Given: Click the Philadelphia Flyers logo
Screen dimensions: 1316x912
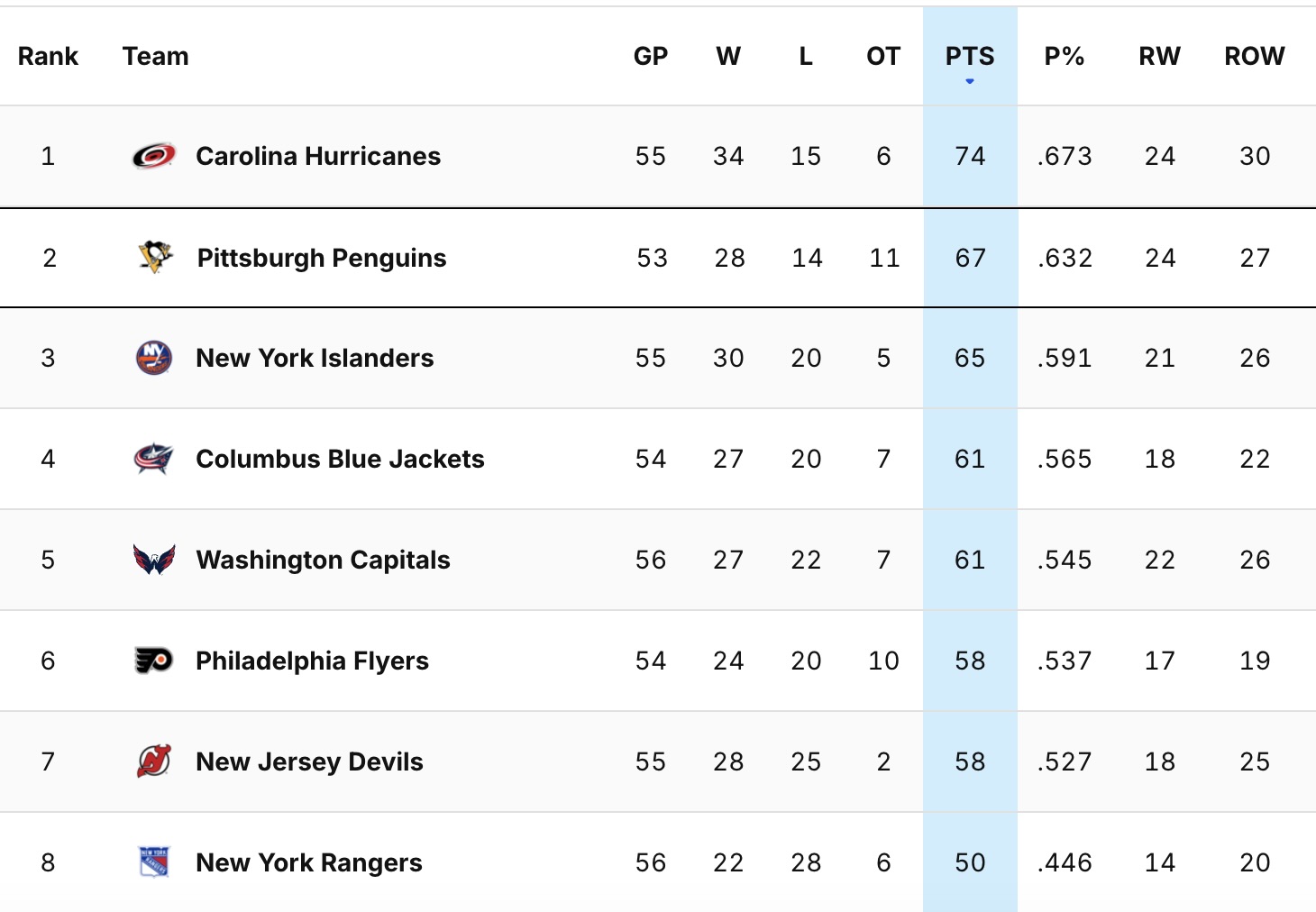Looking at the screenshot, I should pos(154,661).
